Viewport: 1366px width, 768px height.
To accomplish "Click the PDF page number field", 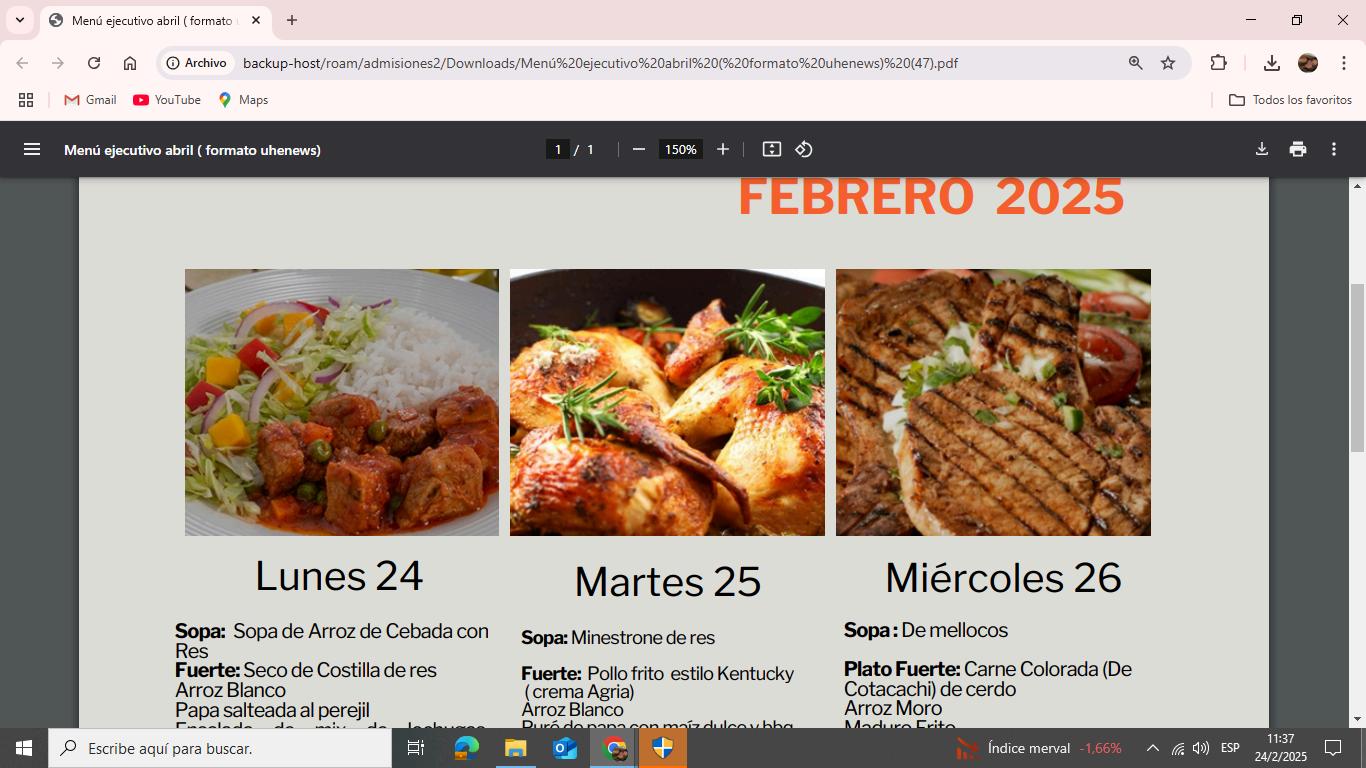I will coord(558,149).
